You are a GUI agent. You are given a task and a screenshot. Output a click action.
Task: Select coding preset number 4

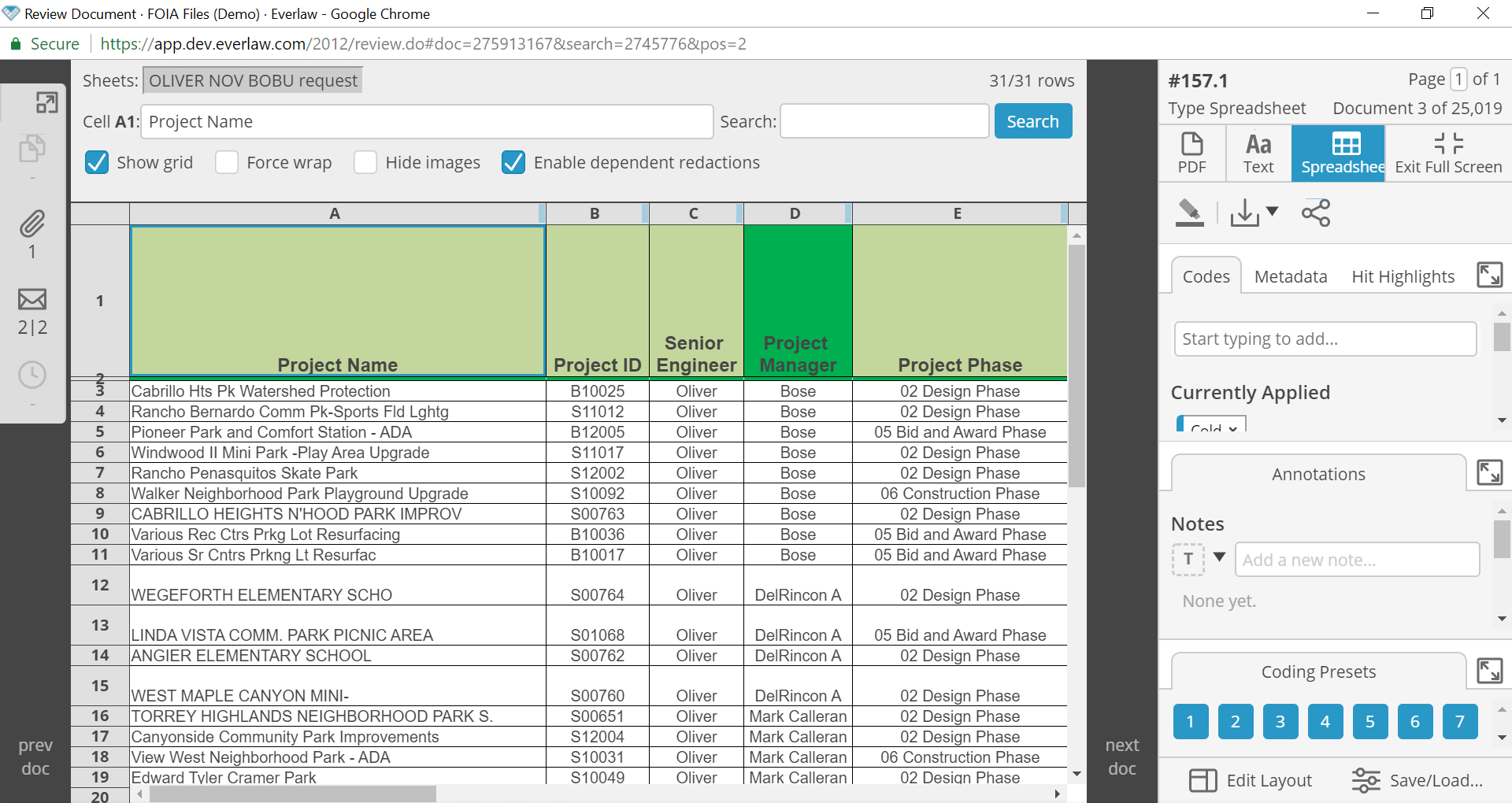[1325, 721]
